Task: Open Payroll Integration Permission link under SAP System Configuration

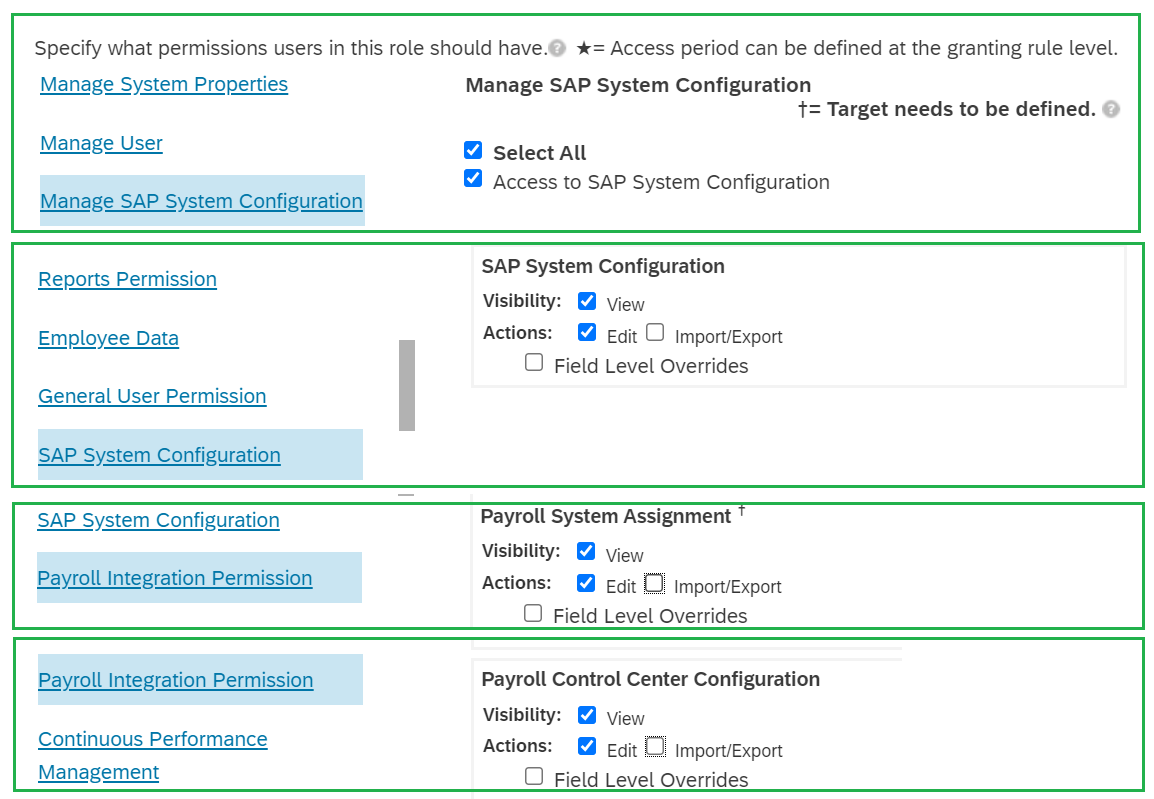Action: tap(175, 578)
